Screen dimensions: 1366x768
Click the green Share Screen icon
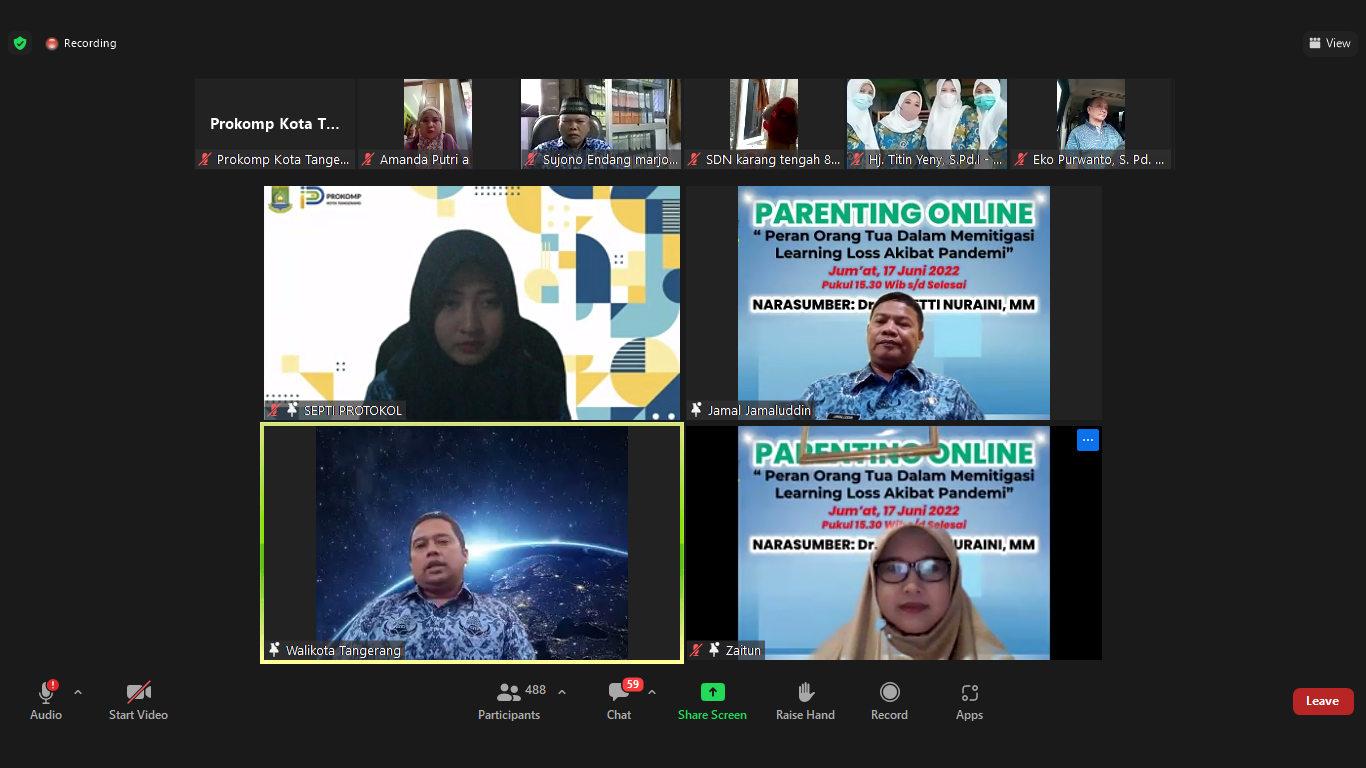point(712,692)
